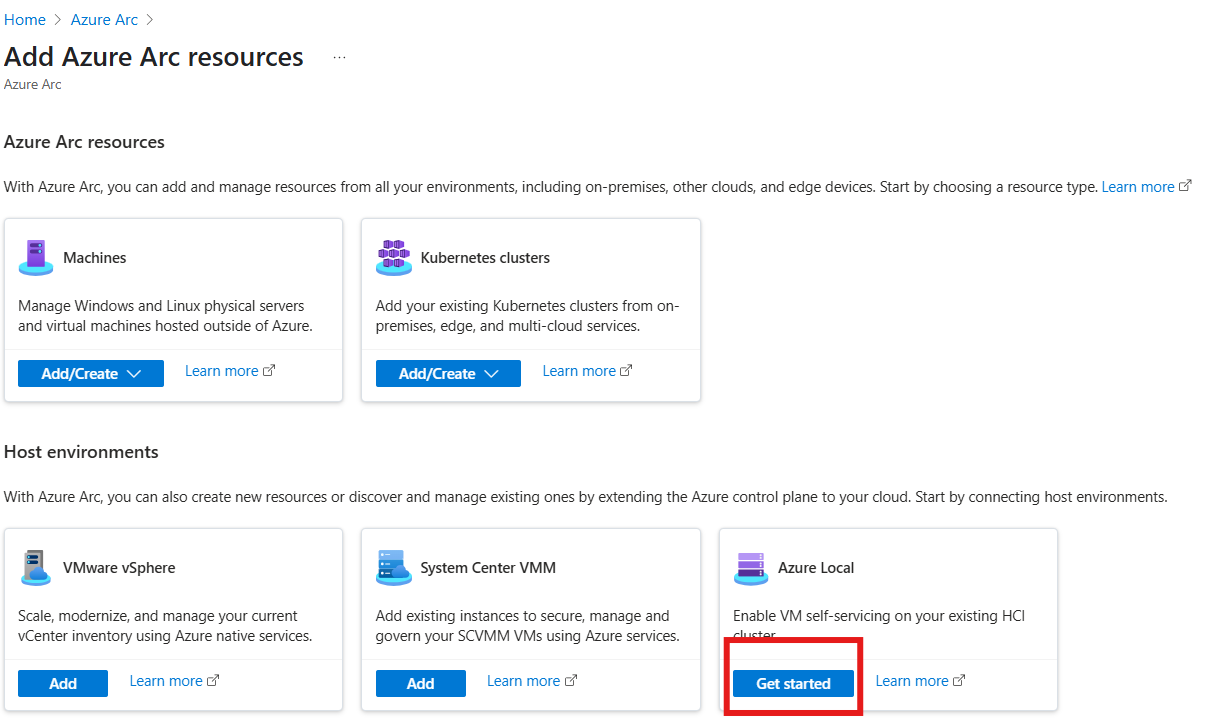Go to Home breadcrumb
1213x724 pixels.
click(x=25, y=20)
